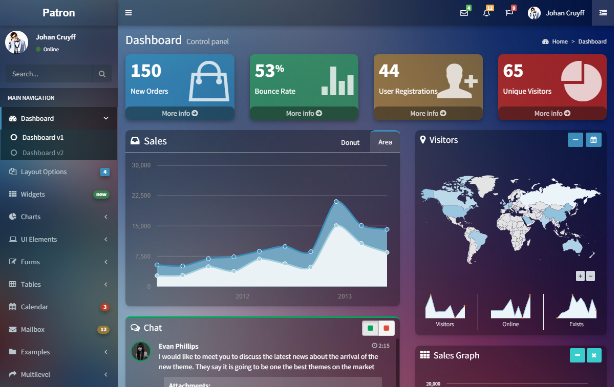This screenshot has height=387, width=614.
Task: Set chat status with red toggle button
Action: point(386,328)
